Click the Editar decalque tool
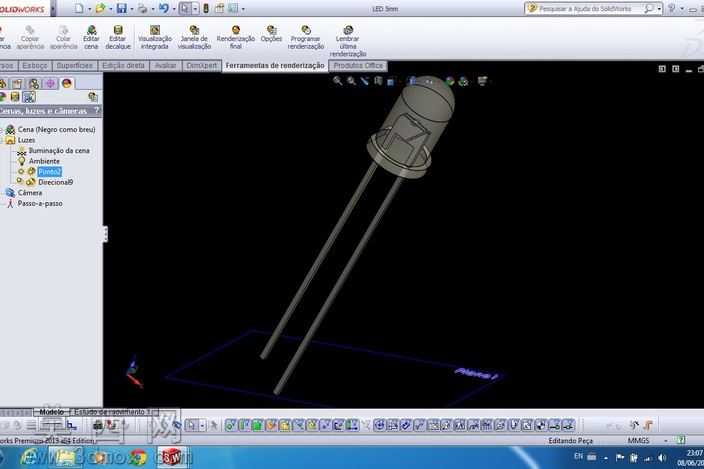The width and height of the screenshot is (704, 469). pos(118,38)
